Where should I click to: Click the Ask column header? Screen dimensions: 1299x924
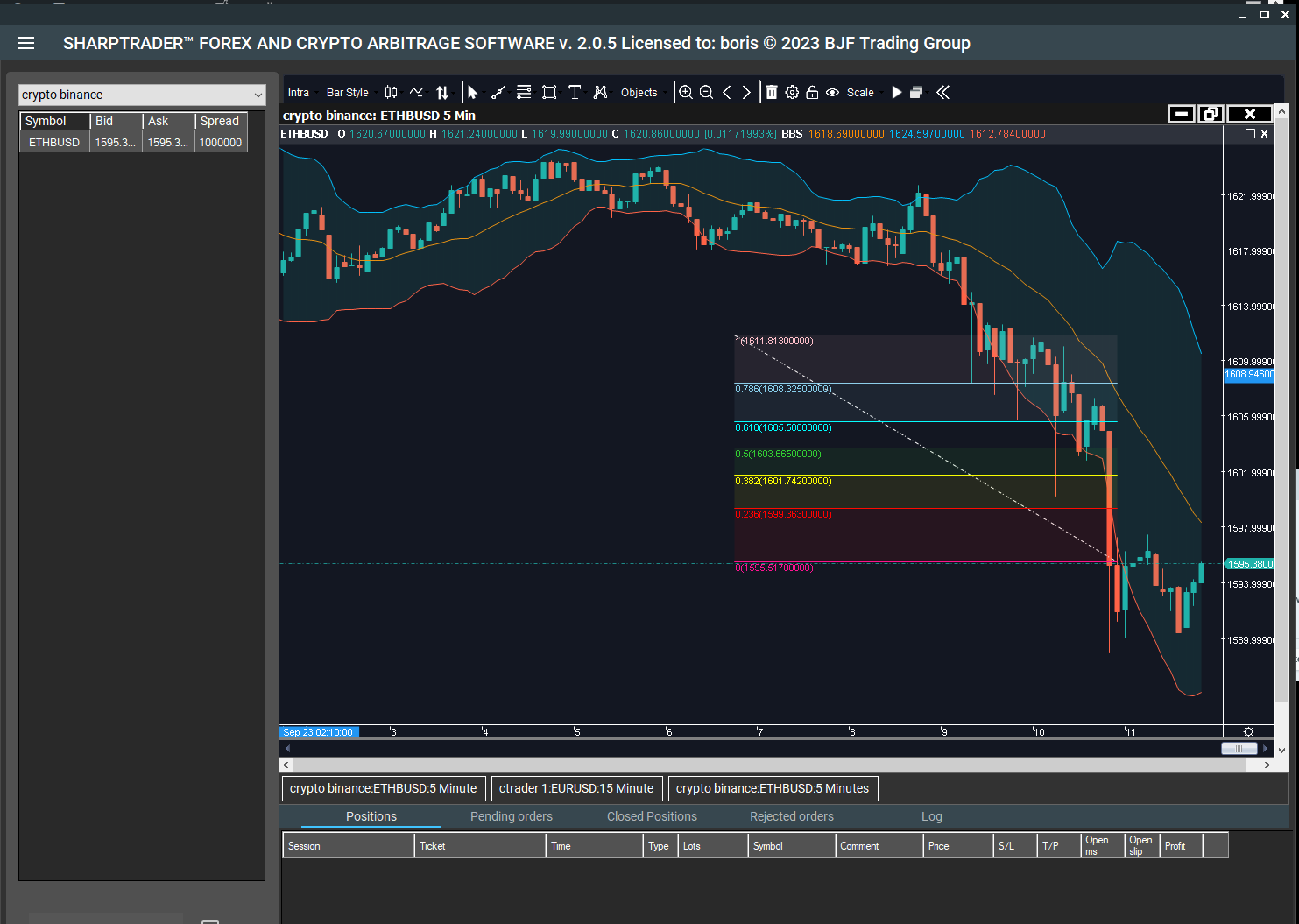tap(169, 121)
